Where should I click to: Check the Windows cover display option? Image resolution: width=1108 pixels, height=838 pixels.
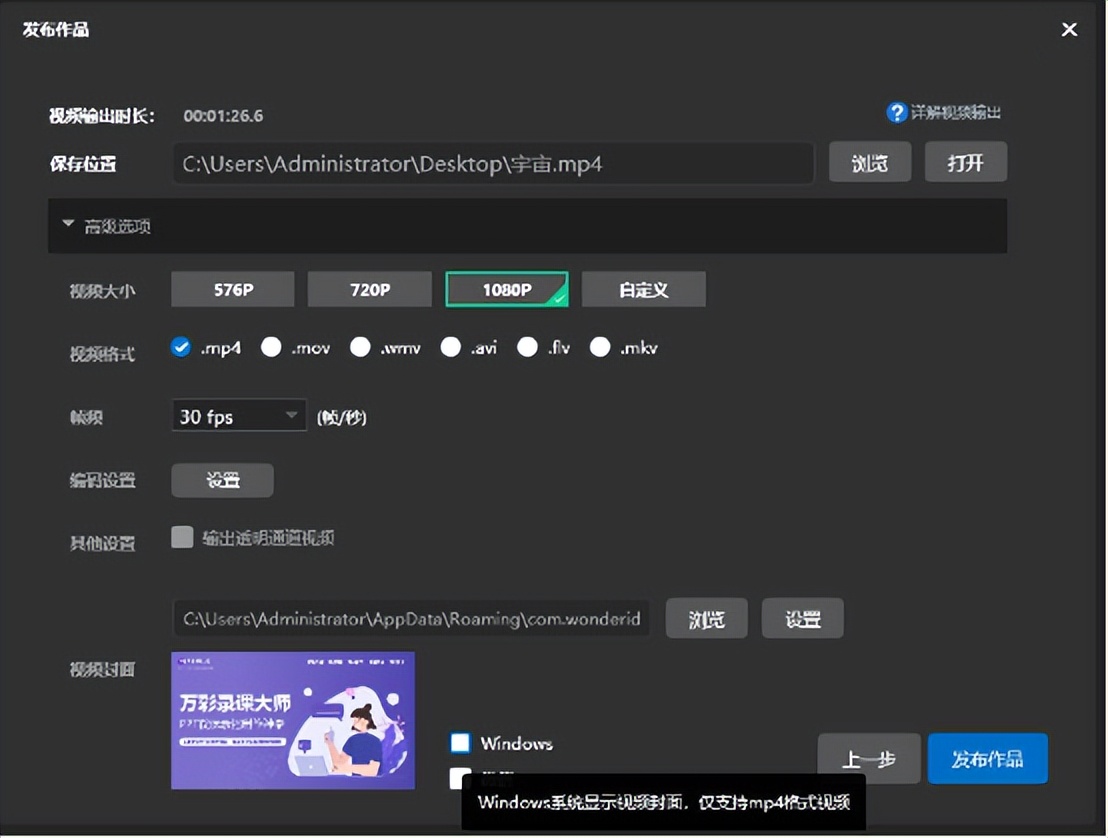[x=461, y=743]
